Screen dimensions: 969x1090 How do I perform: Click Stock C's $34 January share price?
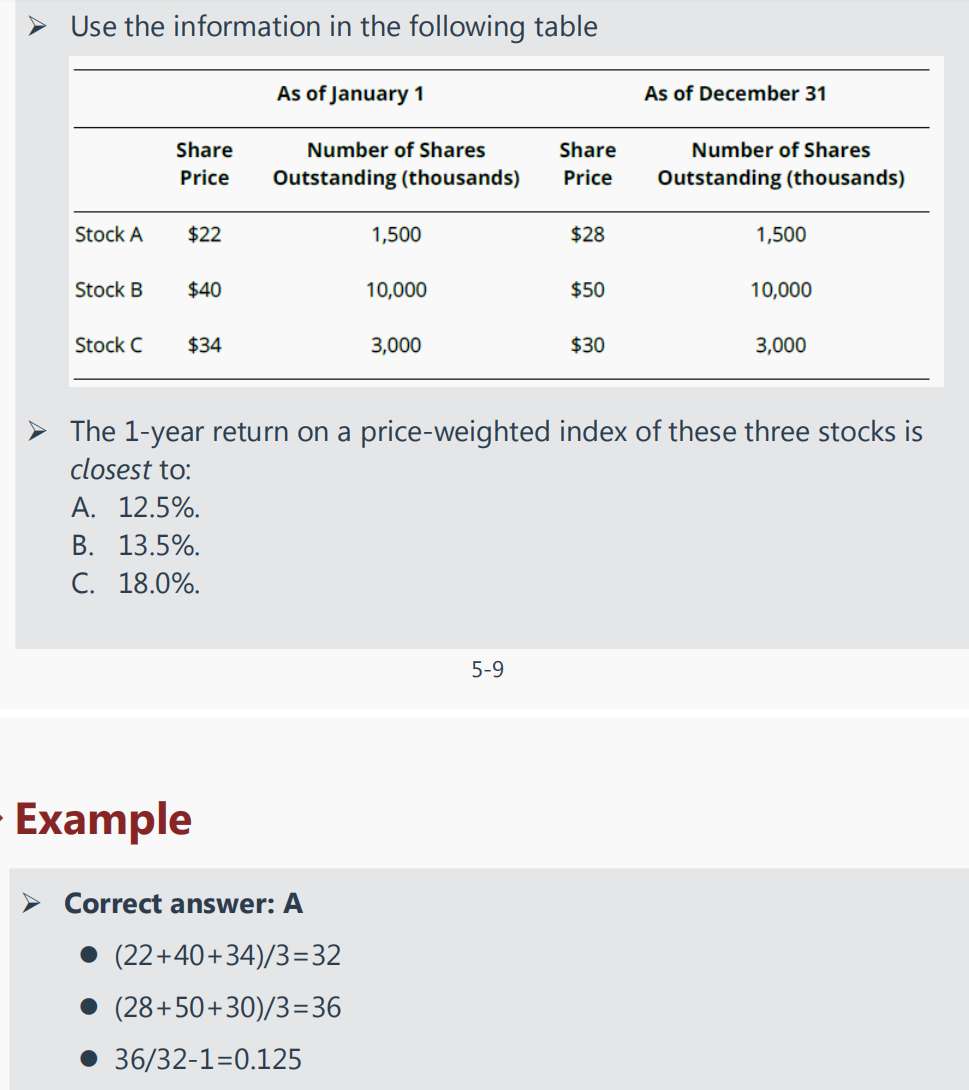point(205,345)
